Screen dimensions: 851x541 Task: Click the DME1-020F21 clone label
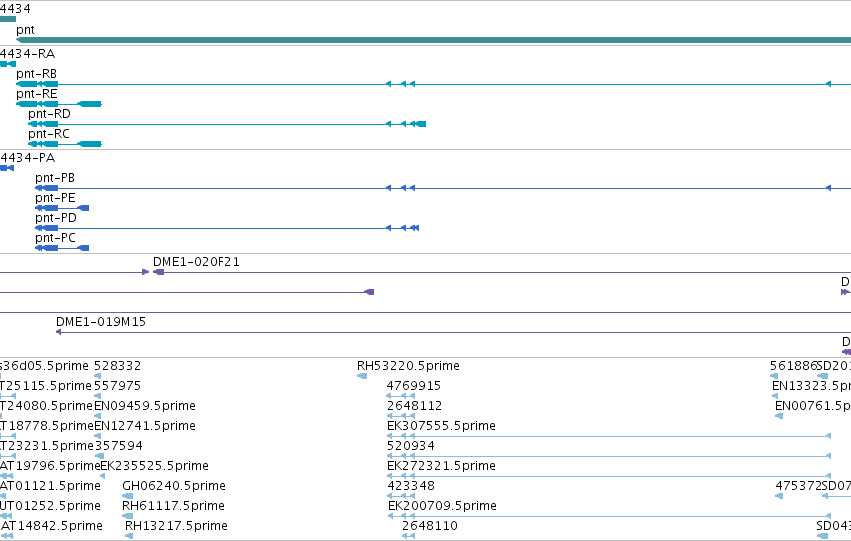[x=196, y=262]
